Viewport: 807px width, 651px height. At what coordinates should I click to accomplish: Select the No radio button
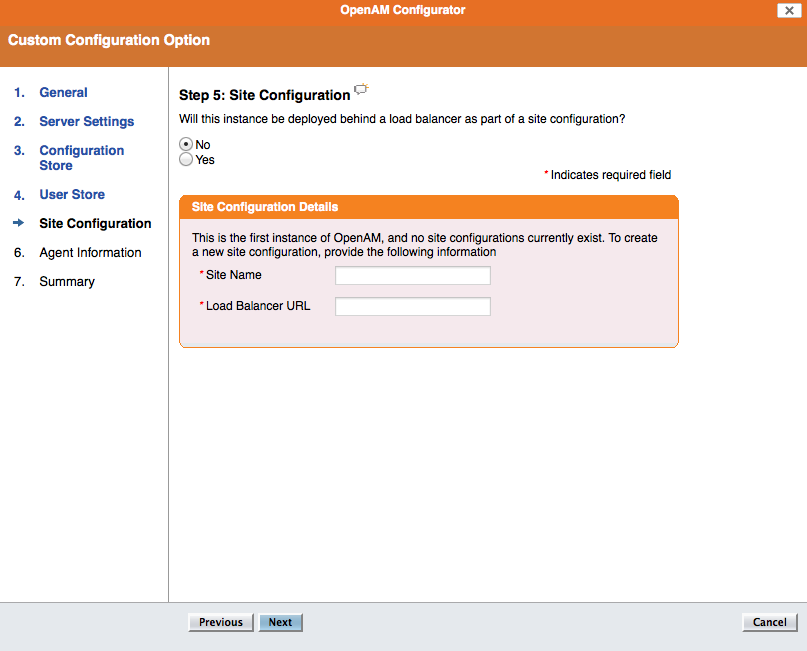coord(186,145)
